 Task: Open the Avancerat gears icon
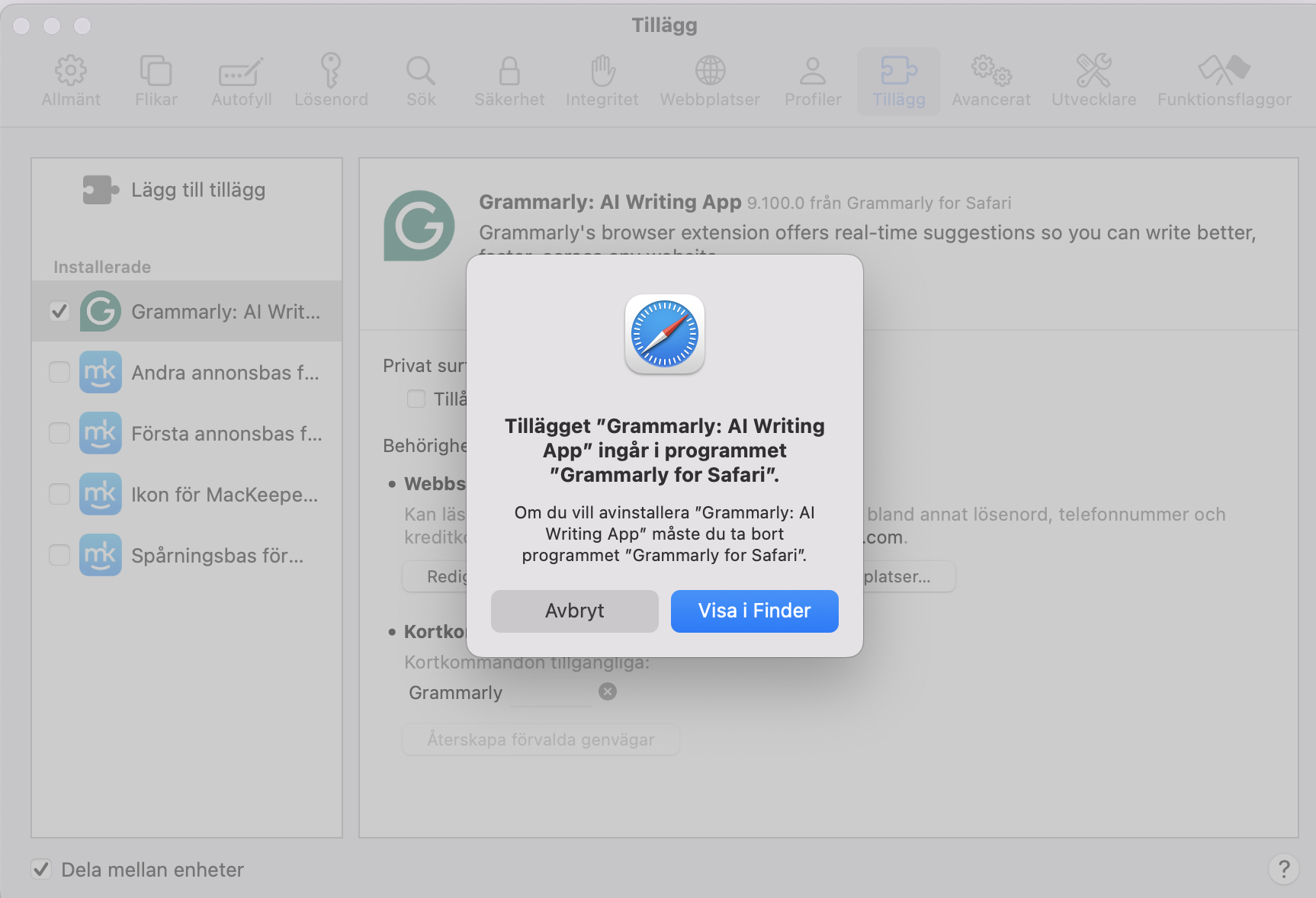[991, 70]
